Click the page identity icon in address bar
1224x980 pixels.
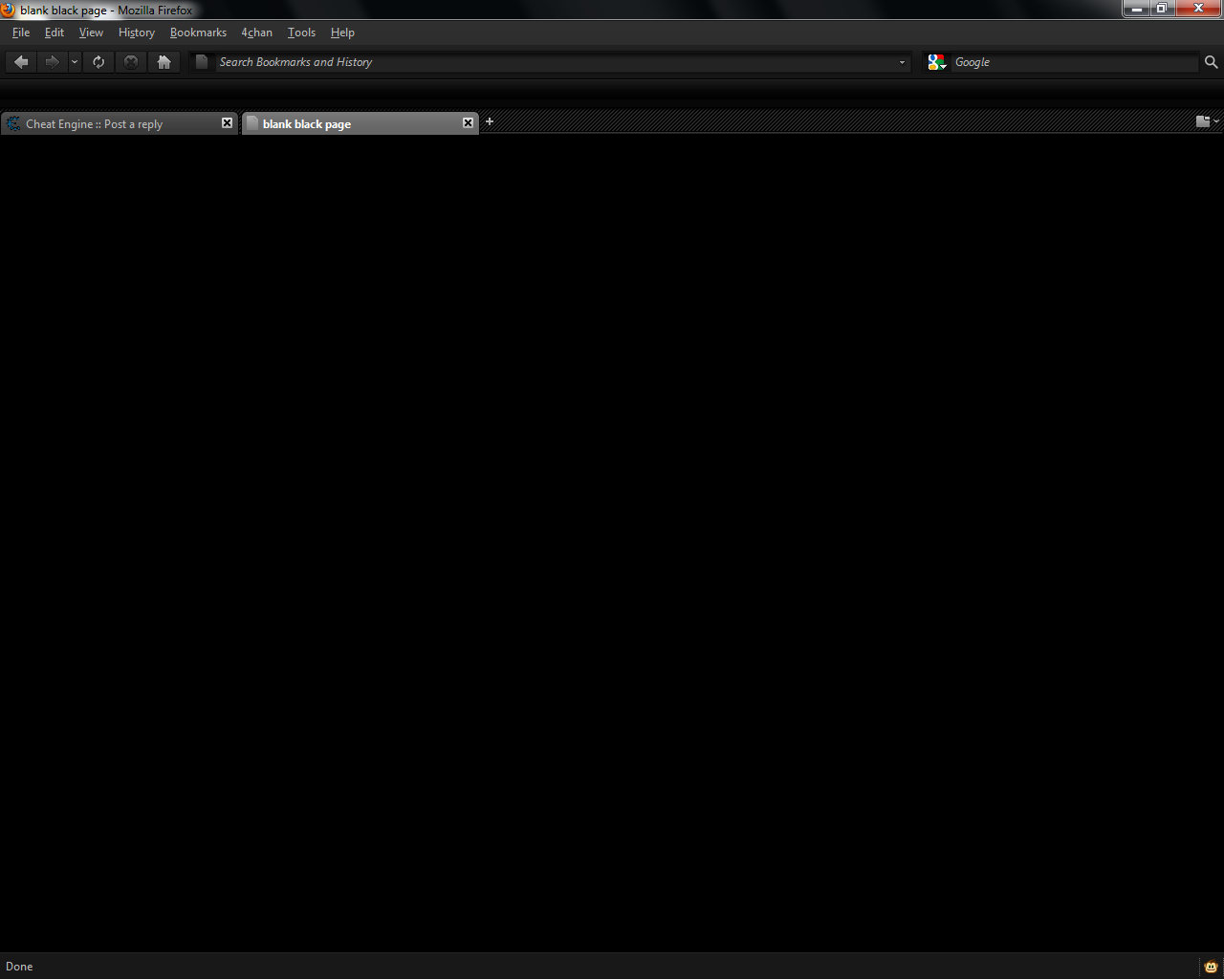coord(202,62)
